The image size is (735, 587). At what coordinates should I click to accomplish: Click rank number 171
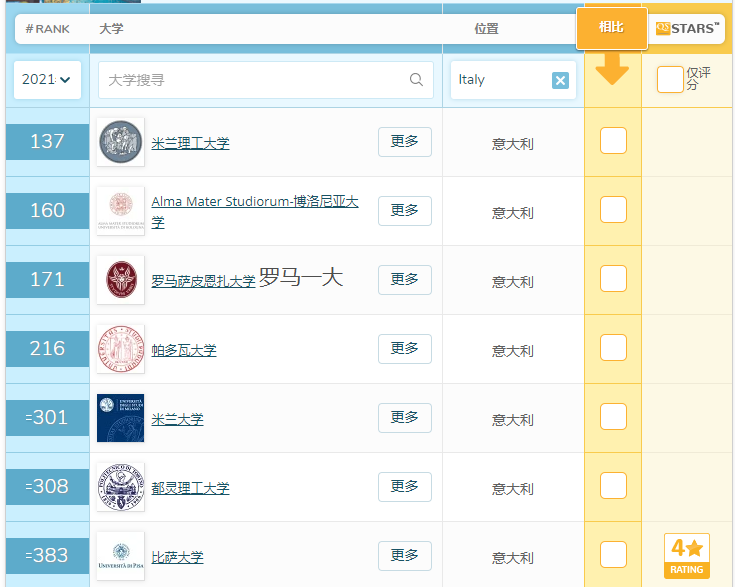47,280
